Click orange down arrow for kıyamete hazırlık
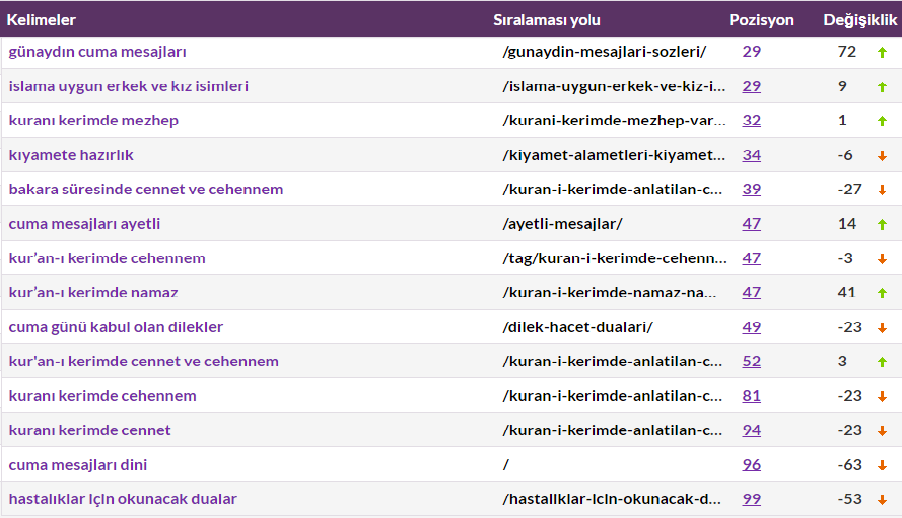The height and width of the screenshot is (518, 902). 882,156
